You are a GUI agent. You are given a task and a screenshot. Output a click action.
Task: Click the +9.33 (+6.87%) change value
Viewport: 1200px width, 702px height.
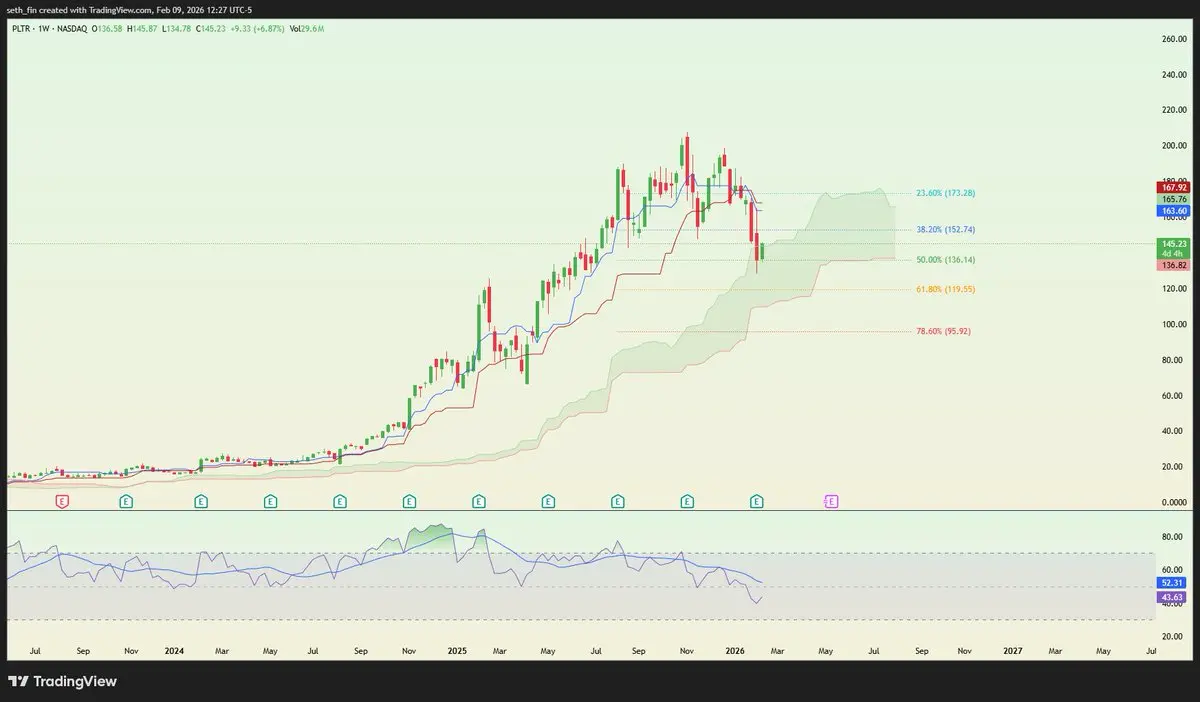click(x=257, y=29)
